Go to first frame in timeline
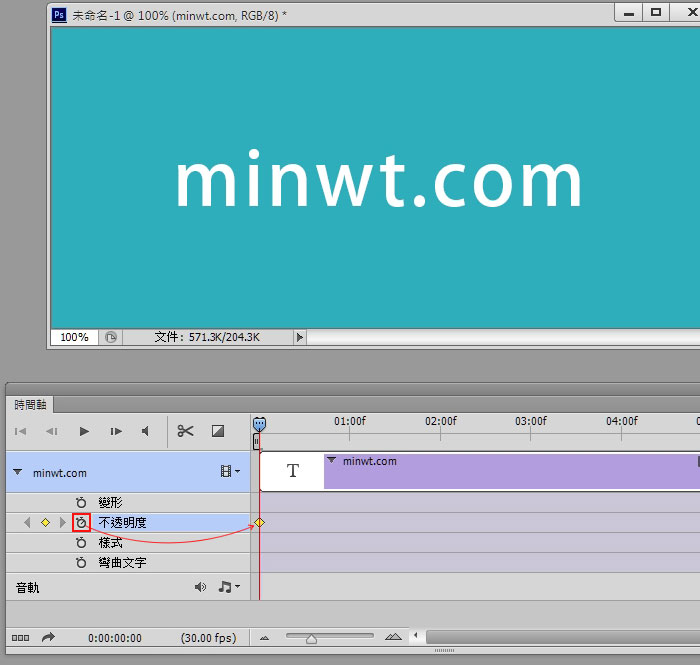The image size is (700, 665). tap(21, 431)
